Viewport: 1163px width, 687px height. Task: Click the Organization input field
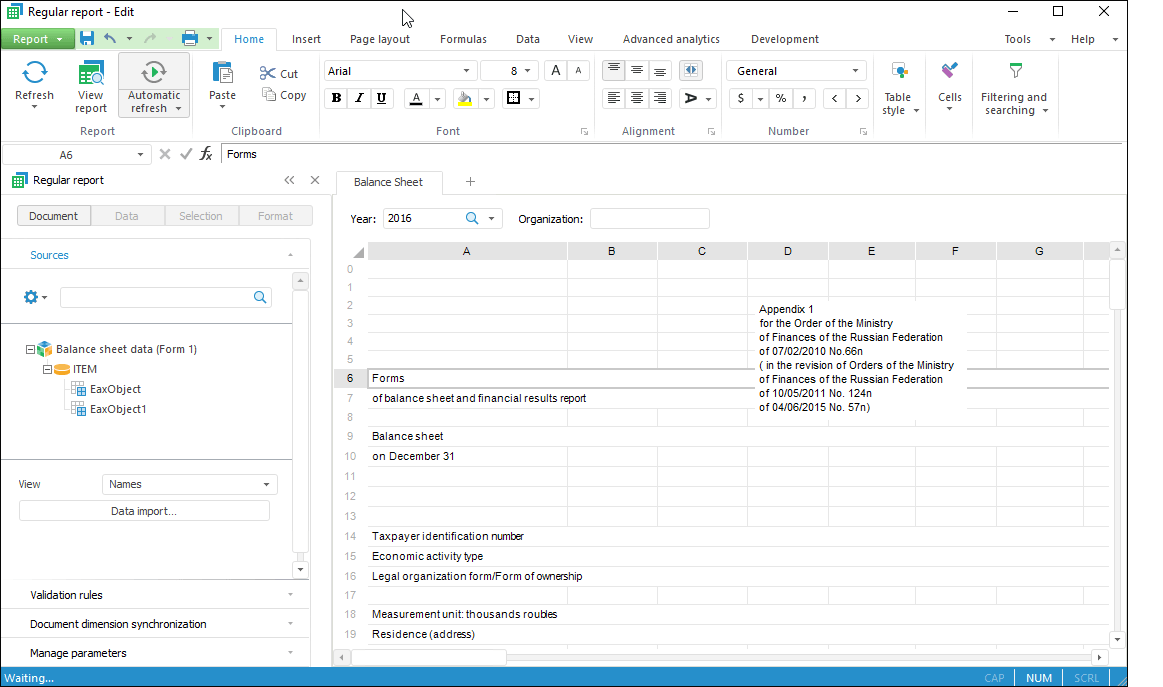[x=649, y=219]
